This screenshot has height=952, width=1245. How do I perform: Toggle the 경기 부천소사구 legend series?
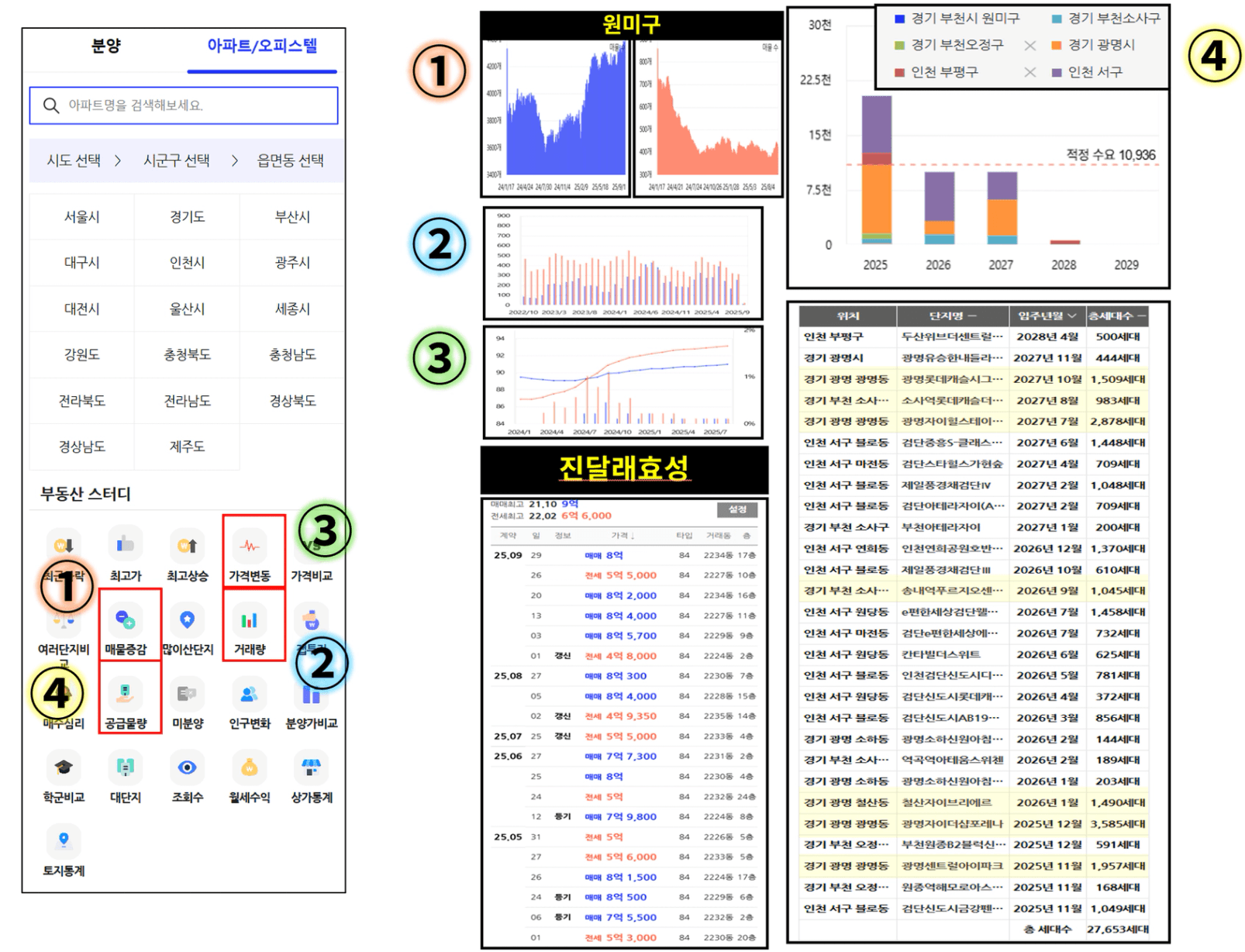1106,18
